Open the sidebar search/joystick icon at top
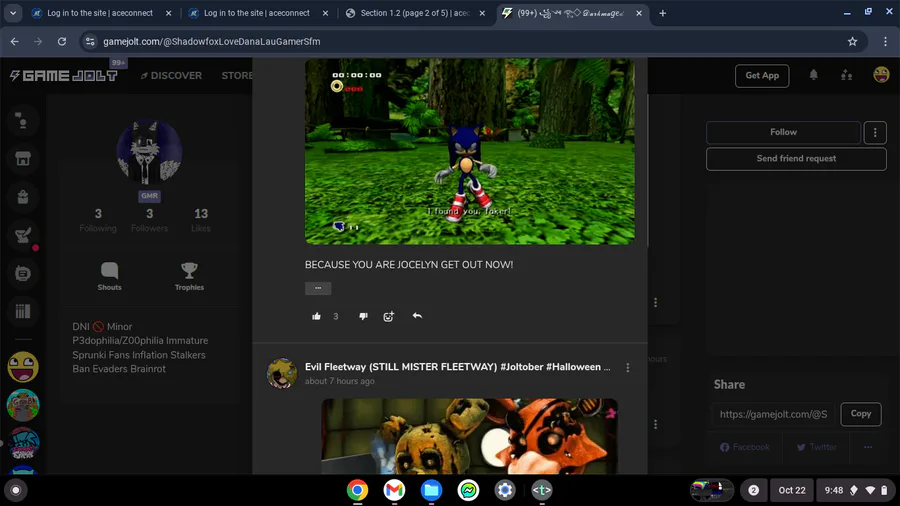This screenshot has height=506, width=900. [23, 121]
